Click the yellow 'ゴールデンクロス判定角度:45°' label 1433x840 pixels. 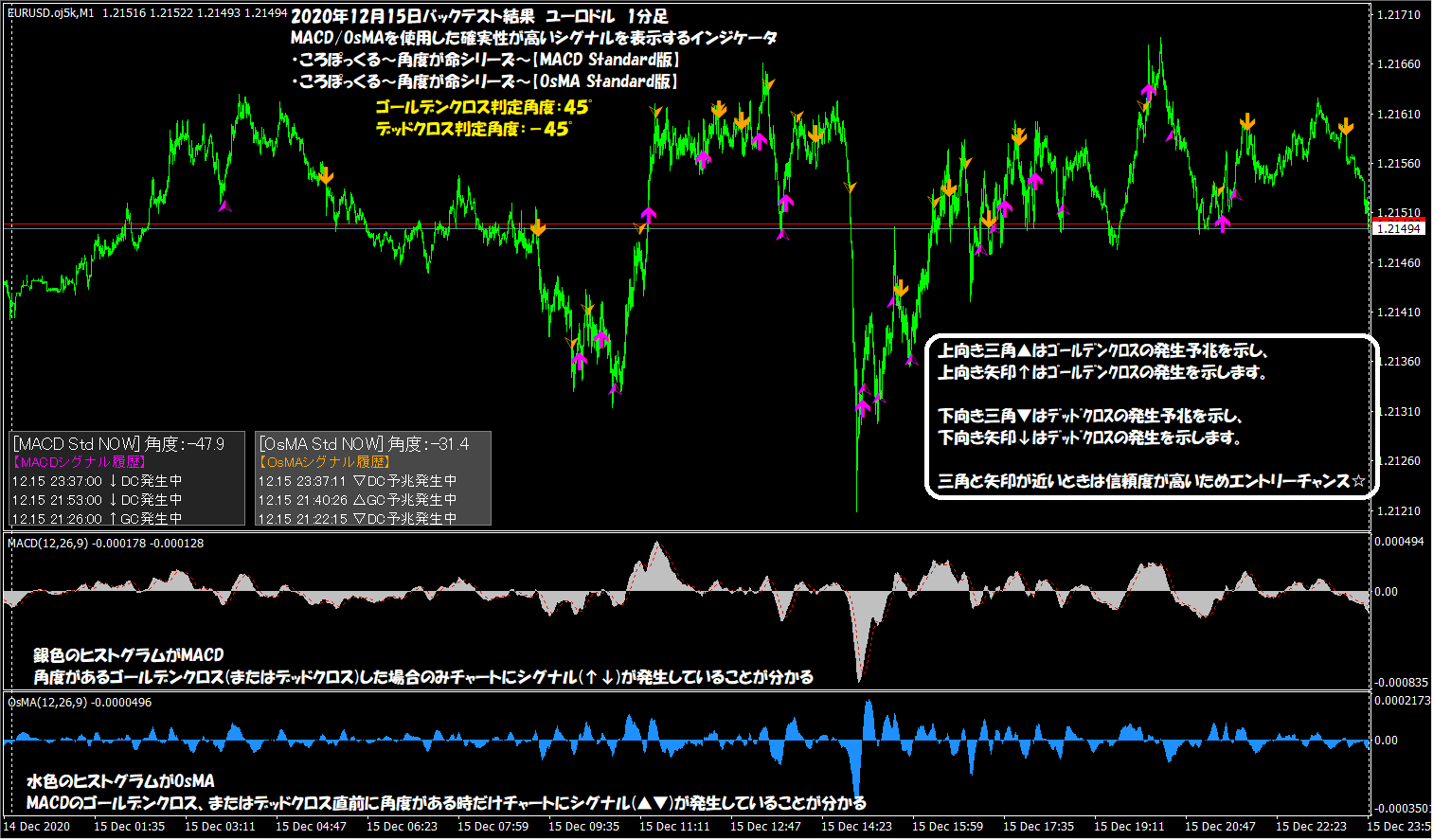[483, 107]
